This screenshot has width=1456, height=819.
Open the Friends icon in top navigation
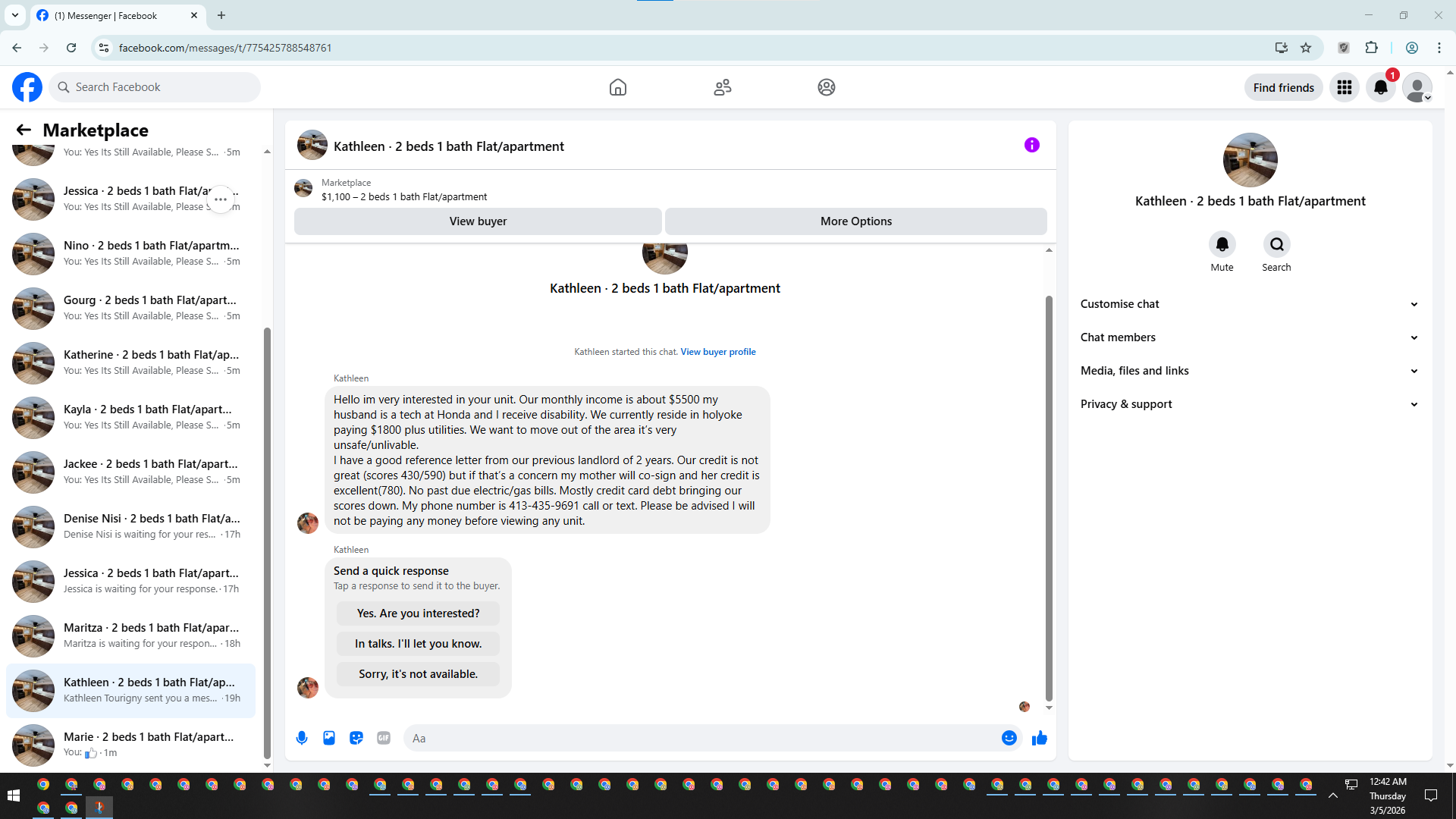point(723,87)
